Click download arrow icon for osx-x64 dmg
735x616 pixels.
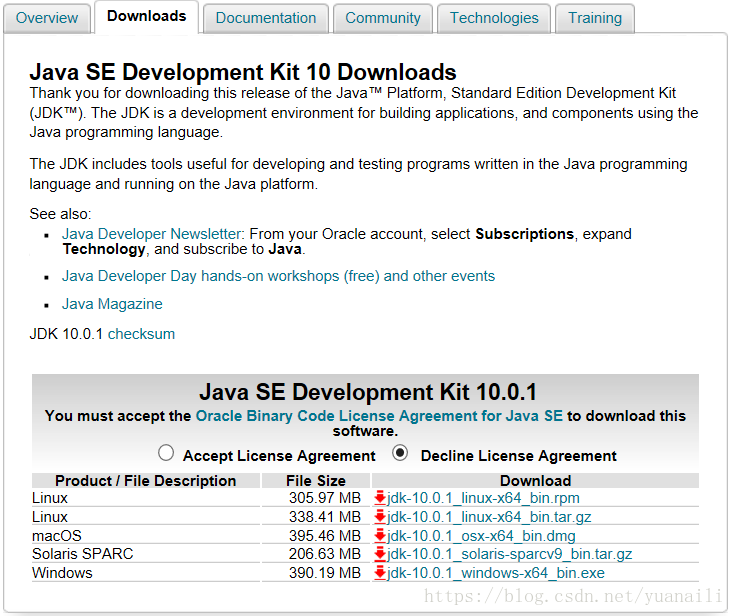(380, 535)
